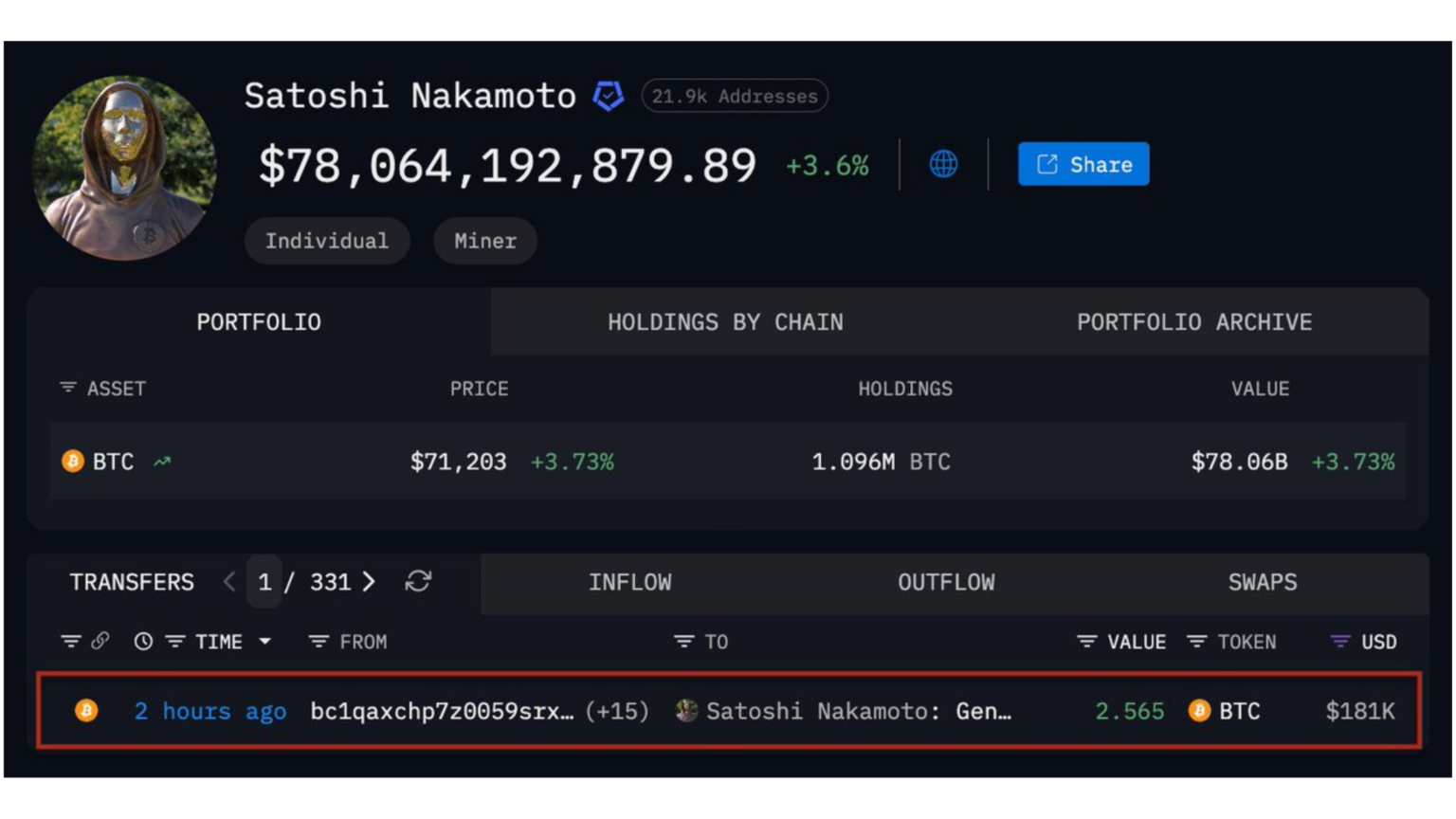This screenshot has width=1456, height=819.
Task: Click the globe icon beside portfolio value
Action: pos(943,164)
